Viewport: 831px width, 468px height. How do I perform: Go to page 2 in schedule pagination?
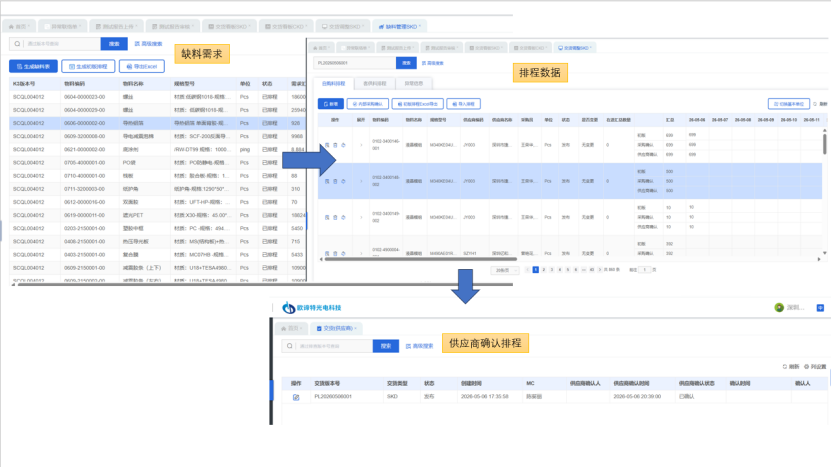click(544, 270)
